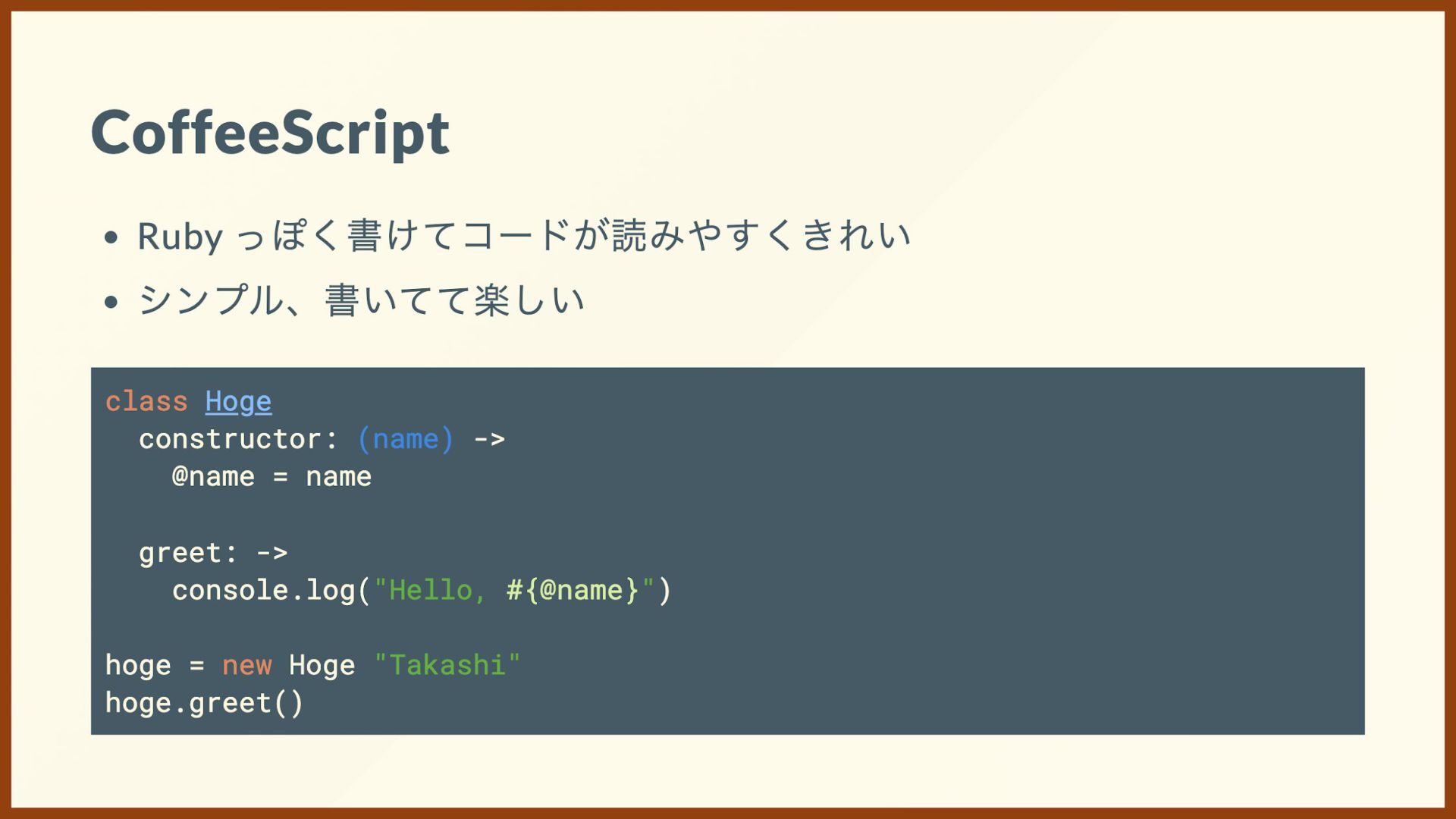Click the 'hoge.greet()' call line
The image size is (1456, 819).
click(x=204, y=703)
